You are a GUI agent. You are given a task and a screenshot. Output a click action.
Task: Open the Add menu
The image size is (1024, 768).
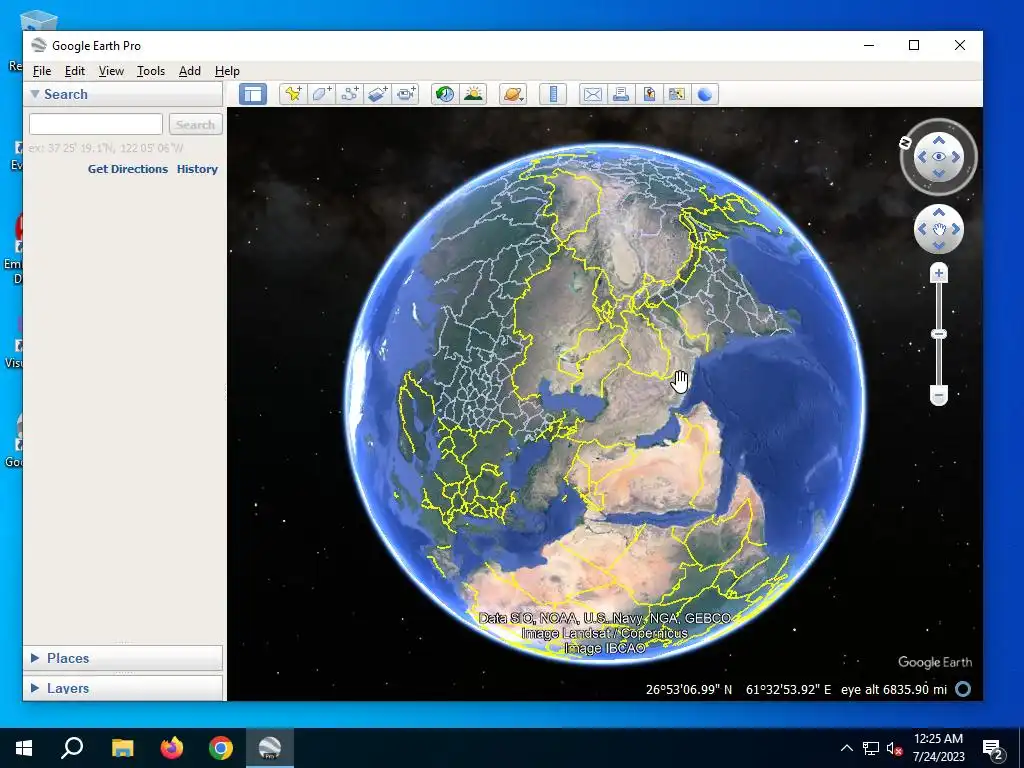[190, 71]
